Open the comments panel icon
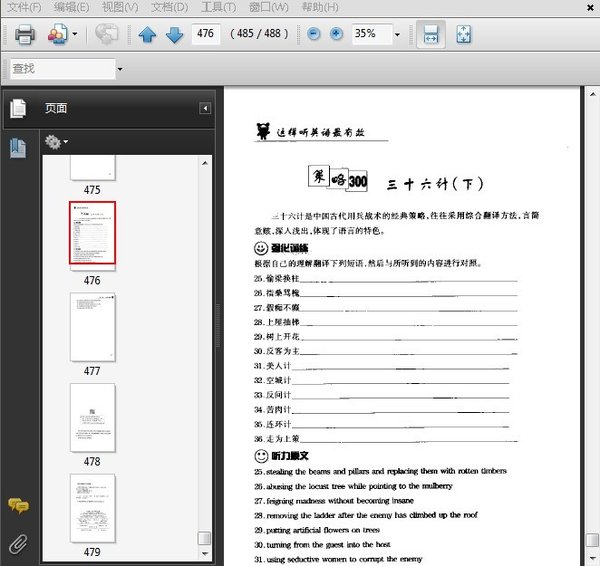The image size is (600, 566). tap(18, 506)
